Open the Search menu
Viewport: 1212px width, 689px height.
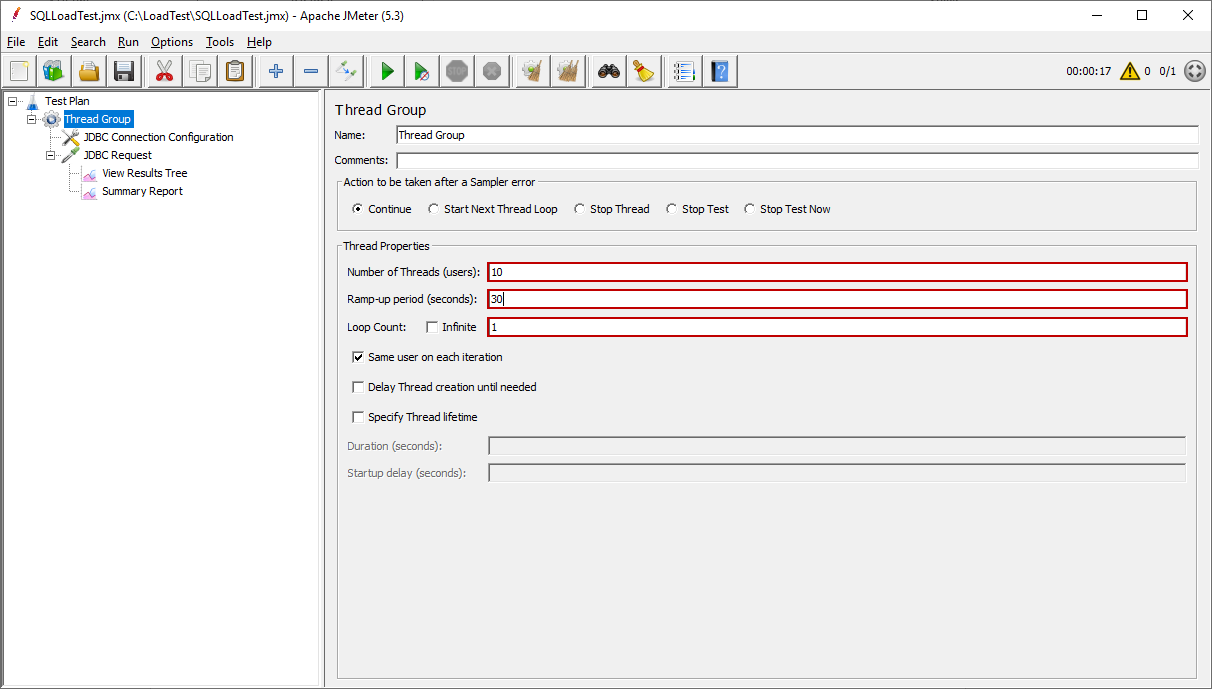click(x=88, y=42)
